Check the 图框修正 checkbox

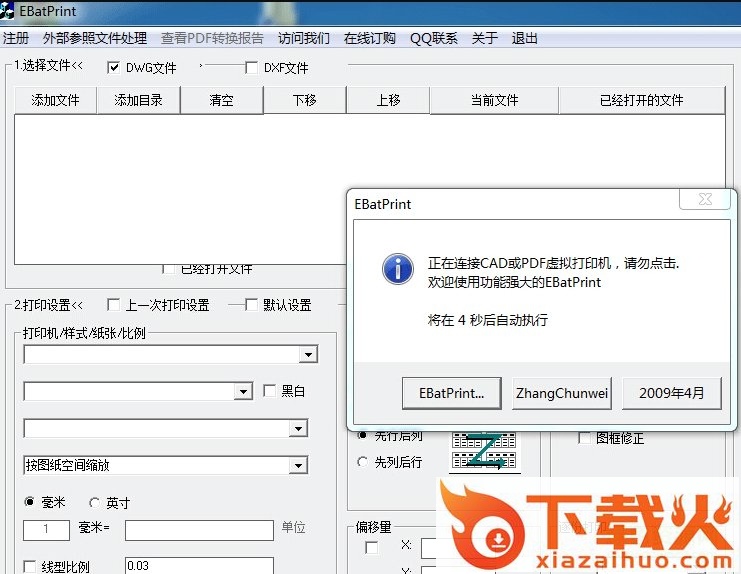click(x=585, y=438)
